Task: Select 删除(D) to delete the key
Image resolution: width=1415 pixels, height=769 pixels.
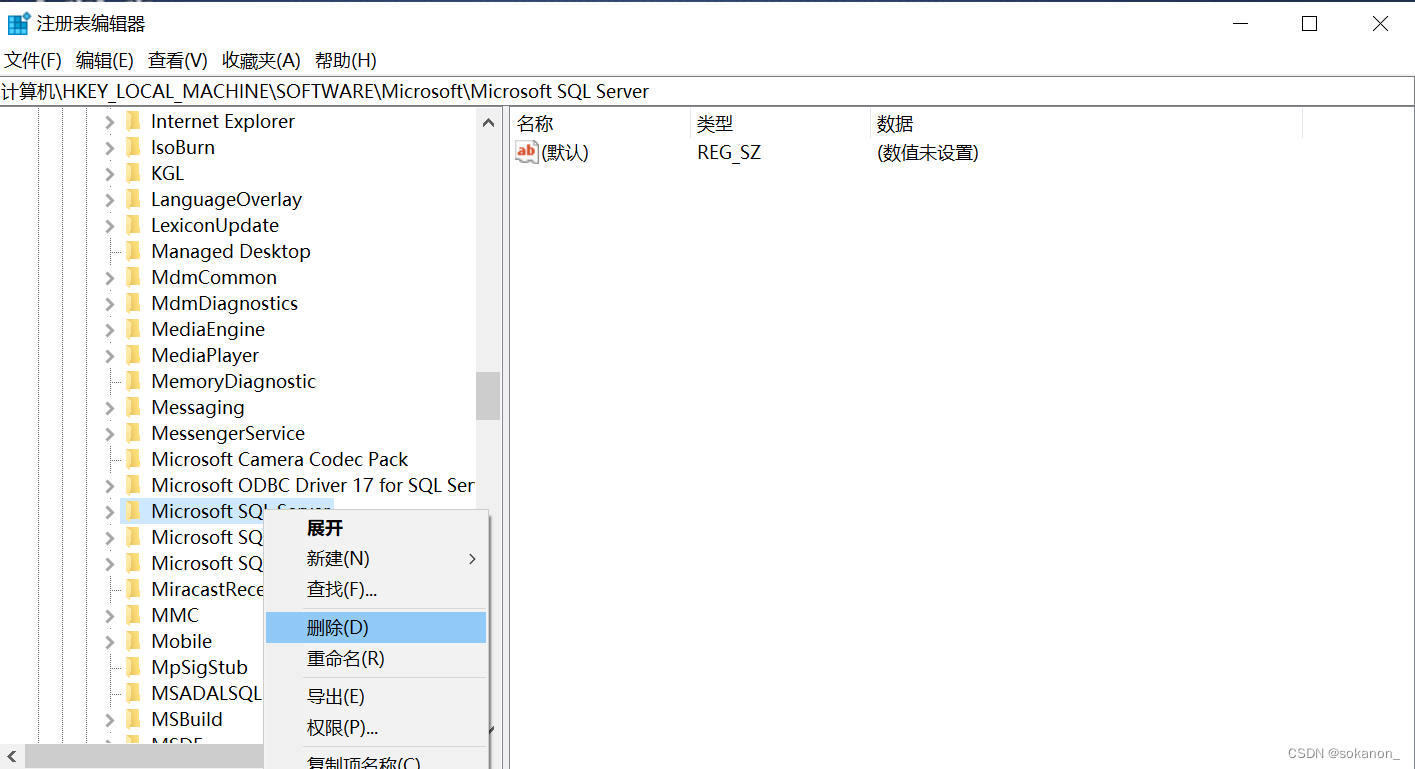Action: click(376, 628)
